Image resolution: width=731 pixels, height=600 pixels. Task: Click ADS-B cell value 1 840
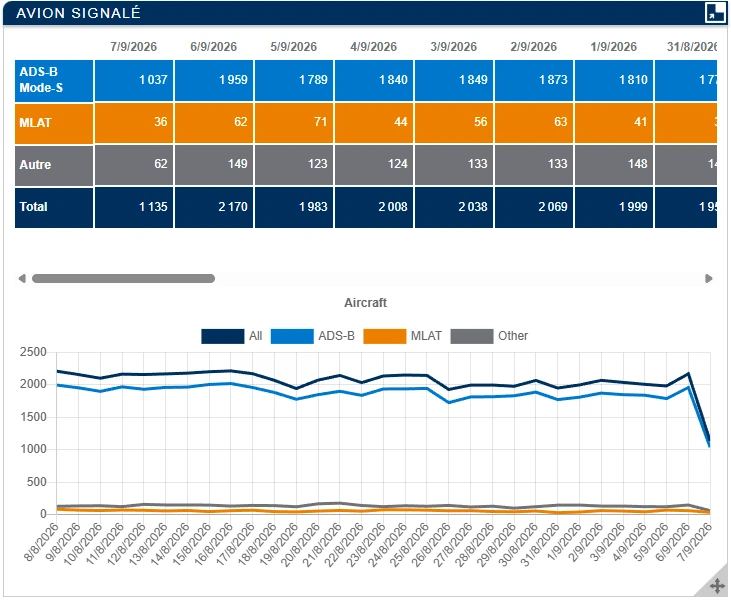tap(374, 80)
